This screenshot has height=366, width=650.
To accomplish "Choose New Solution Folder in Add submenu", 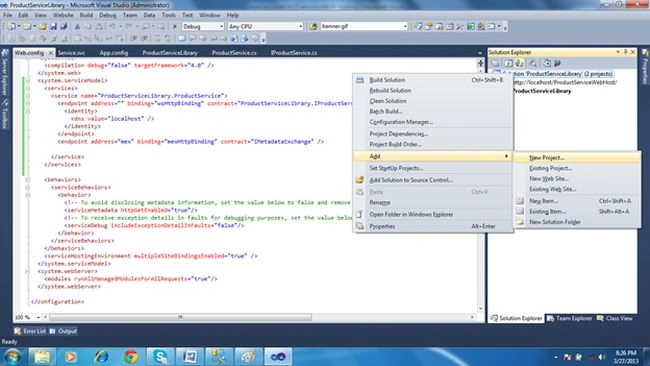I will coord(577,222).
